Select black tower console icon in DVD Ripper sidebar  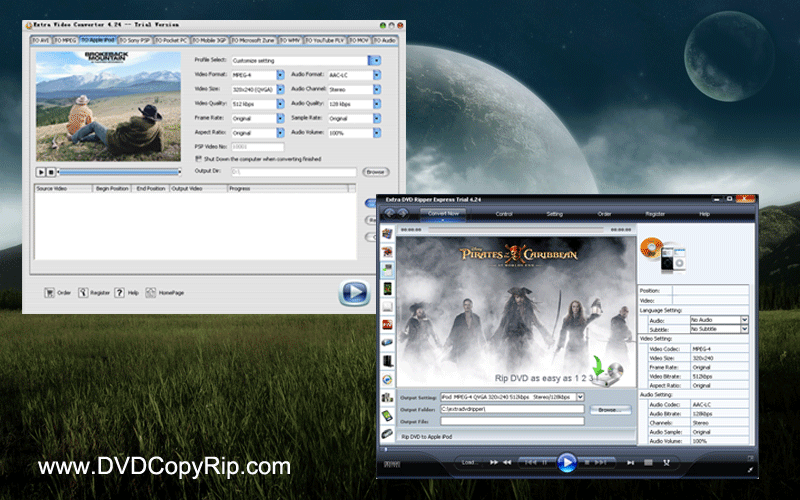387,361
